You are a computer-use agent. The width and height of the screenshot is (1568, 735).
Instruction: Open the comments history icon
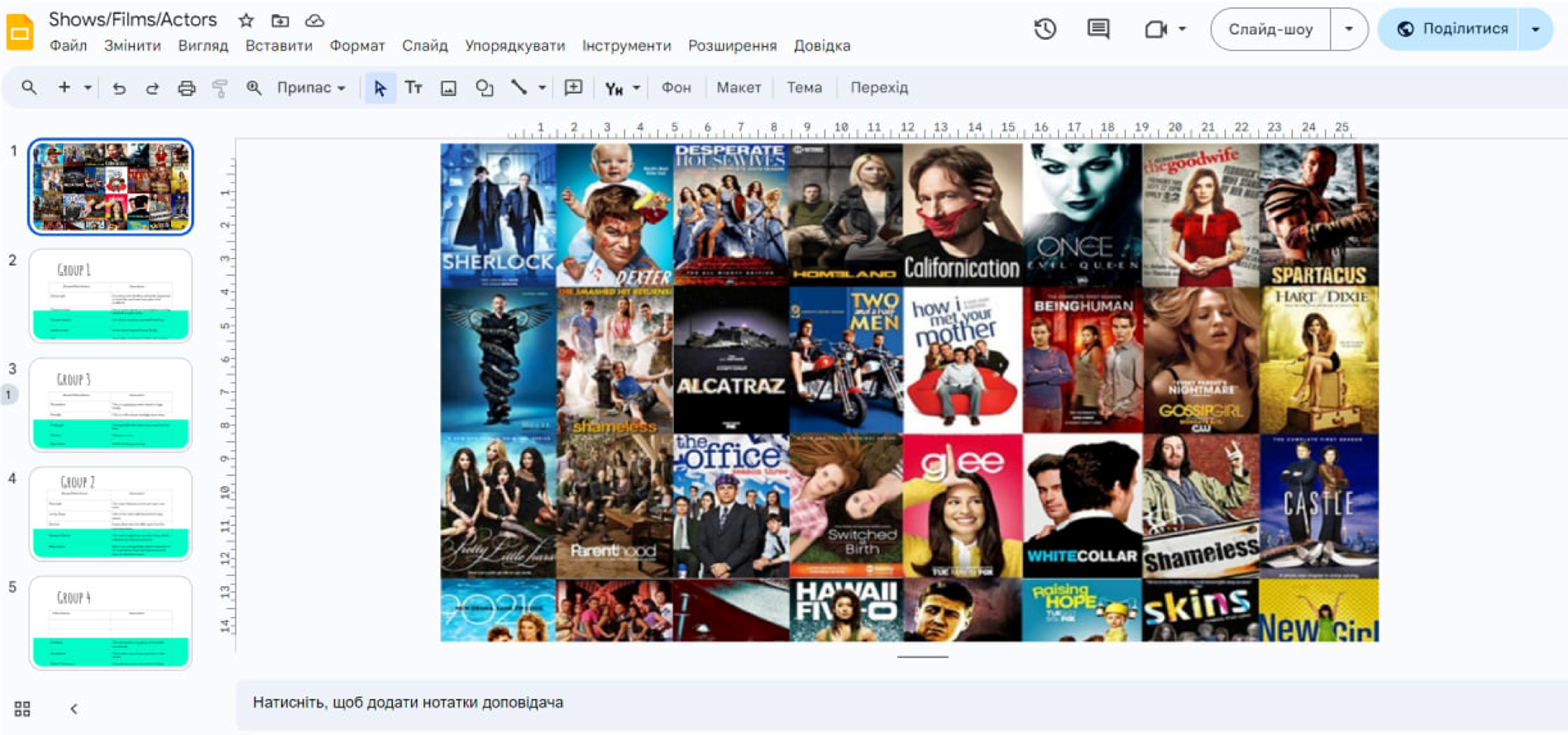[1097, 29]
